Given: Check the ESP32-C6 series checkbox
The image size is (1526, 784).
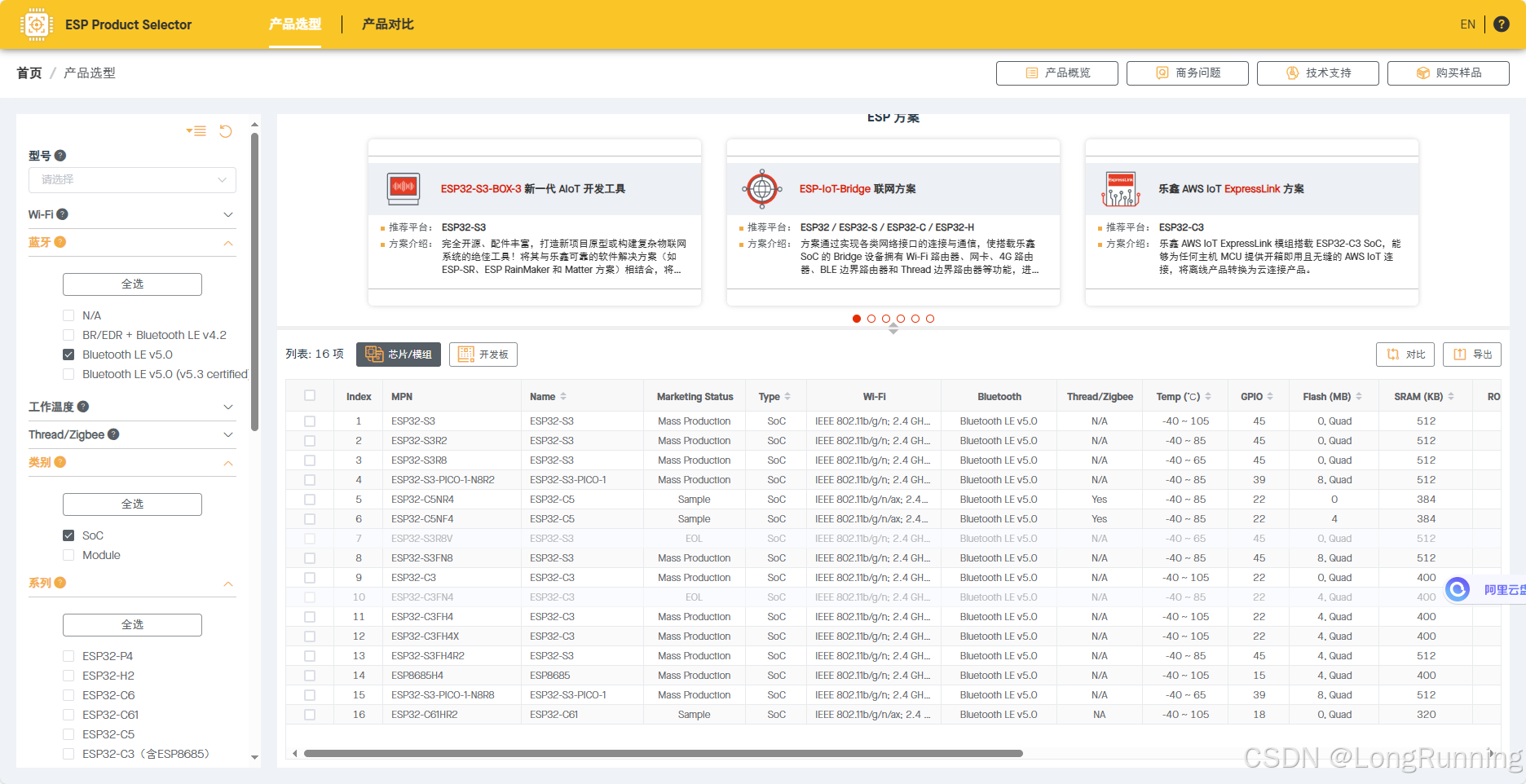Looking at the screenshot, I should 68,695.
